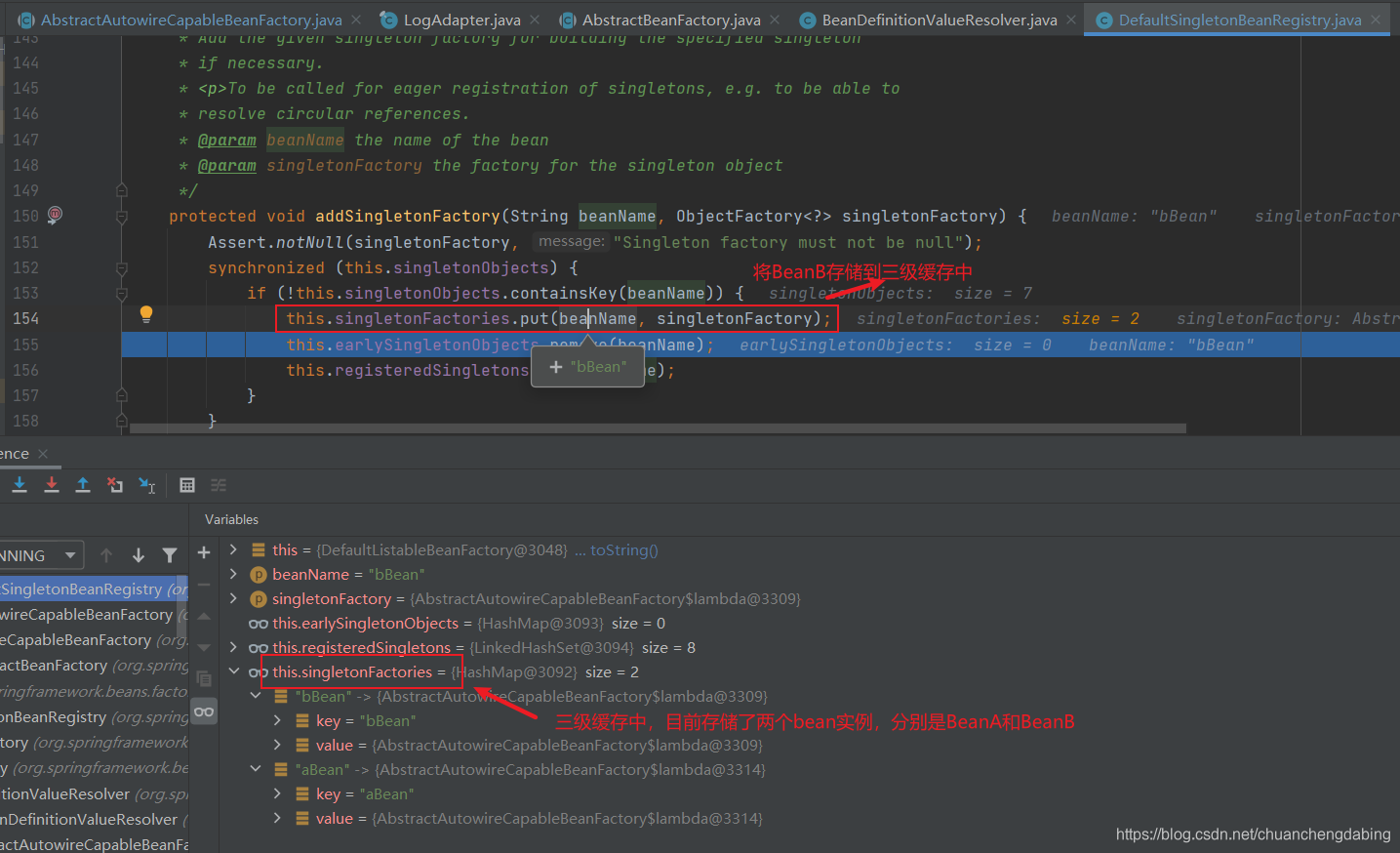Toggle the fold marker at line 158
Viewport: 1400px width, 853px height.
[122, 421]
